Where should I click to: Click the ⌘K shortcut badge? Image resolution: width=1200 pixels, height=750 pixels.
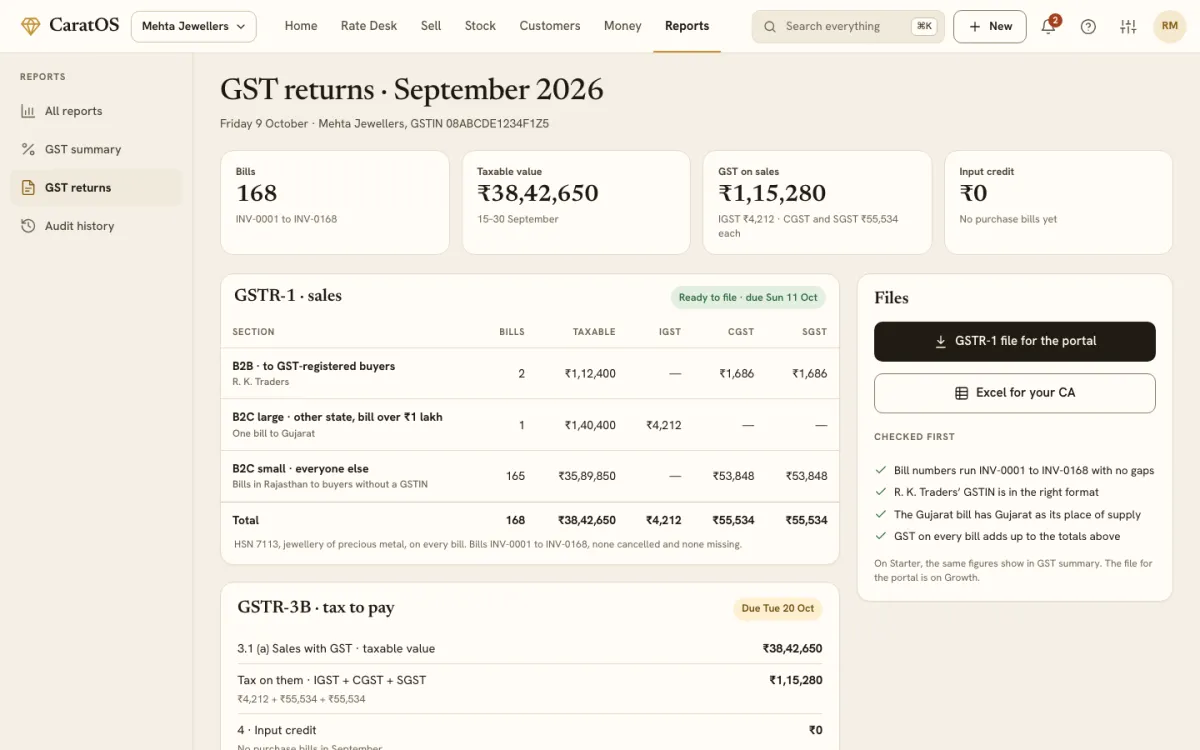click(x=924, y=27)
